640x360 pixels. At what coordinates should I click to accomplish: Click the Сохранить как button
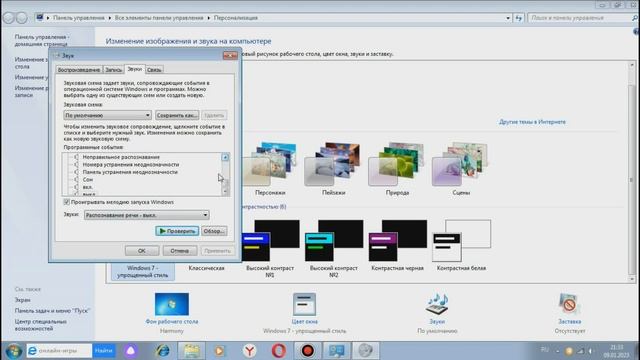point(177,116)
